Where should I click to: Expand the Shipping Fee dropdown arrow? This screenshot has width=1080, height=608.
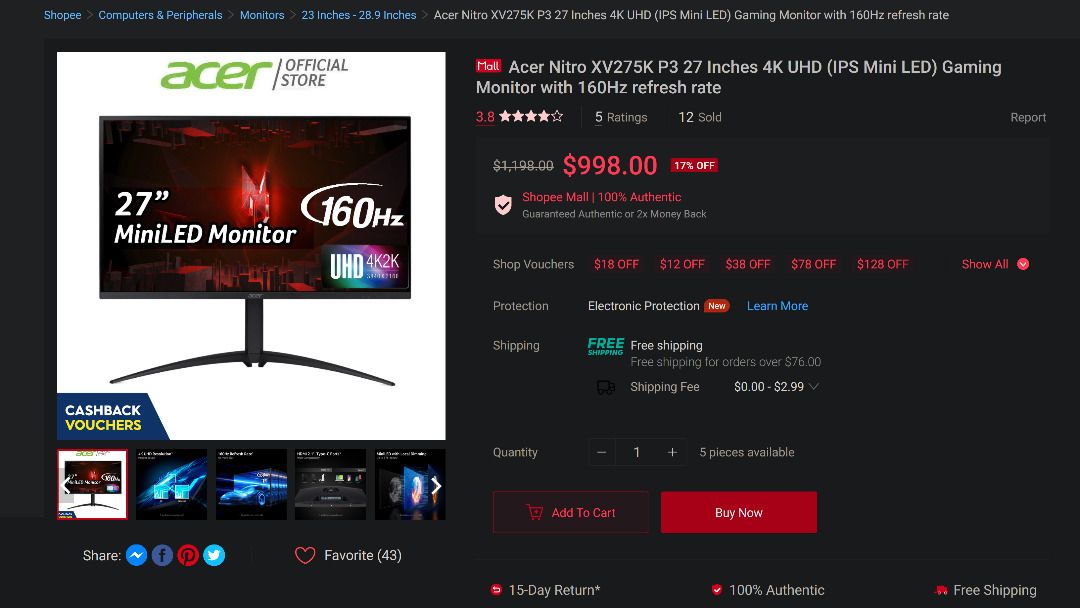point(814,386)
